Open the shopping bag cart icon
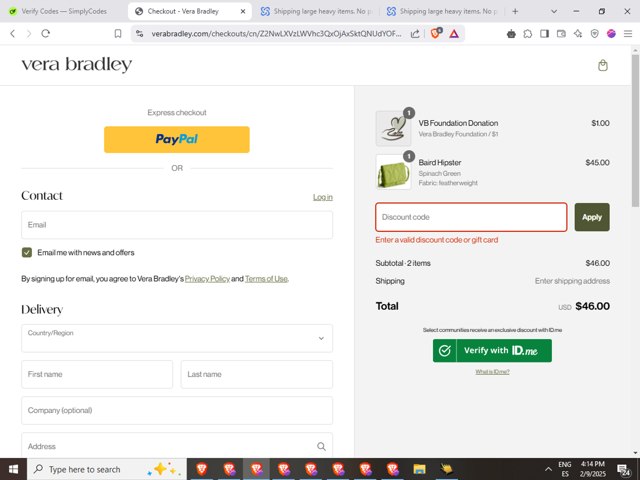The image size is (640, 480). coord(603,66)
